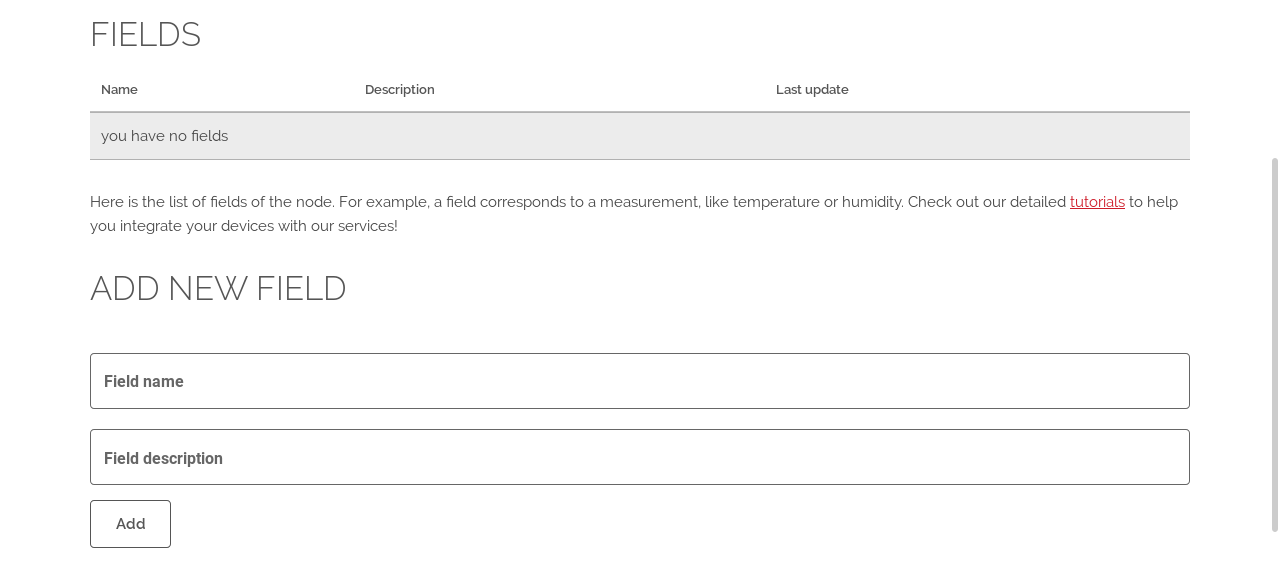
Task: Click the FIELDS heading
Action: click(x=145, y=35)
